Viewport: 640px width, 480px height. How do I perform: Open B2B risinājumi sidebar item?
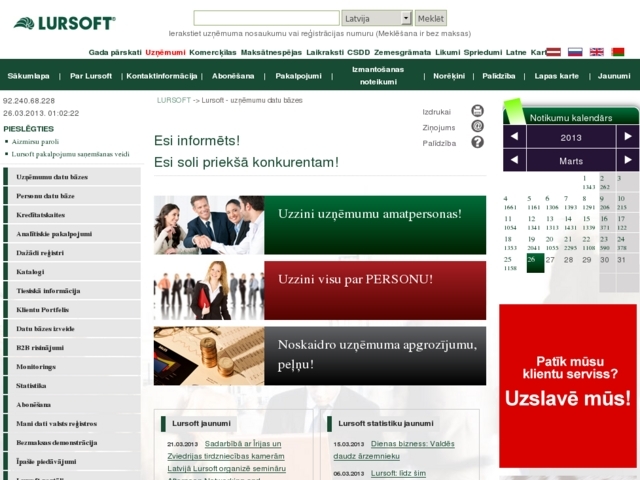(72, 347)
